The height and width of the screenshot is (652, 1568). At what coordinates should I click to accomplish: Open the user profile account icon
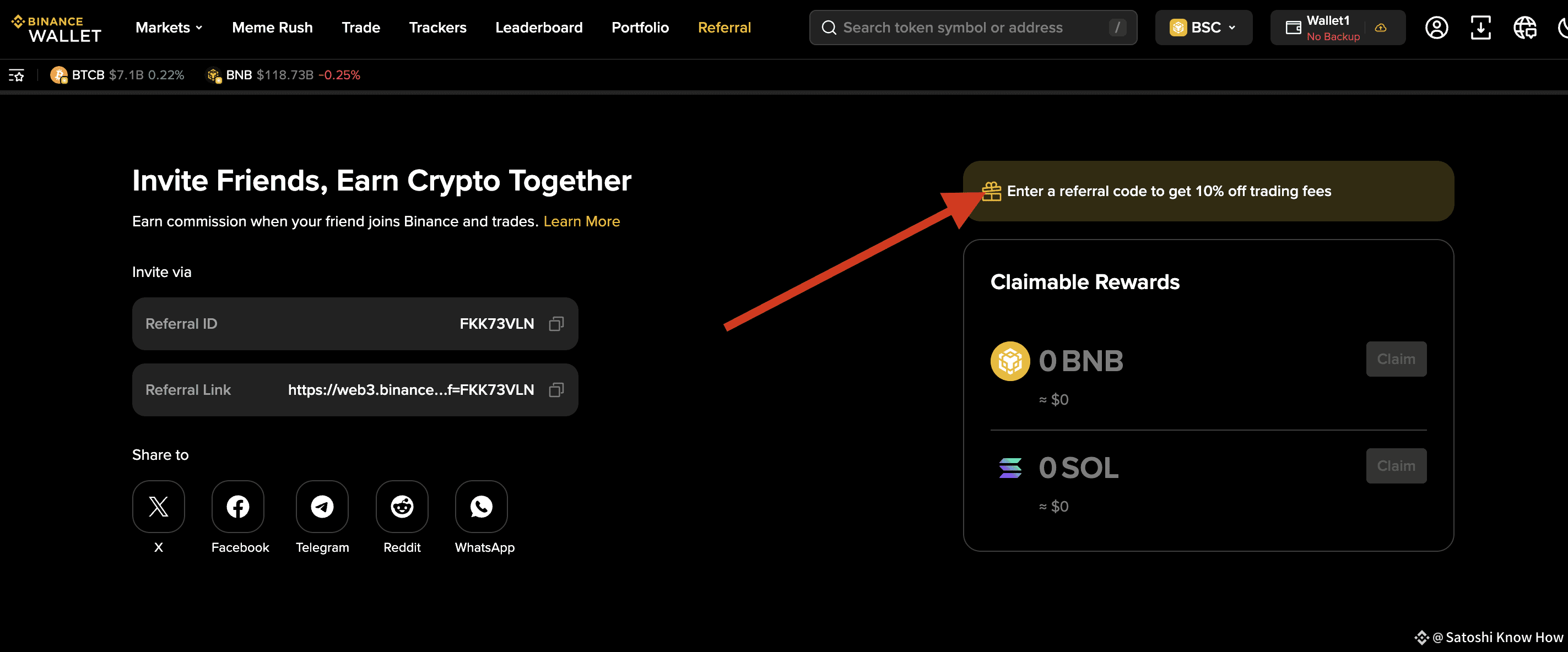pos(1436,28)
